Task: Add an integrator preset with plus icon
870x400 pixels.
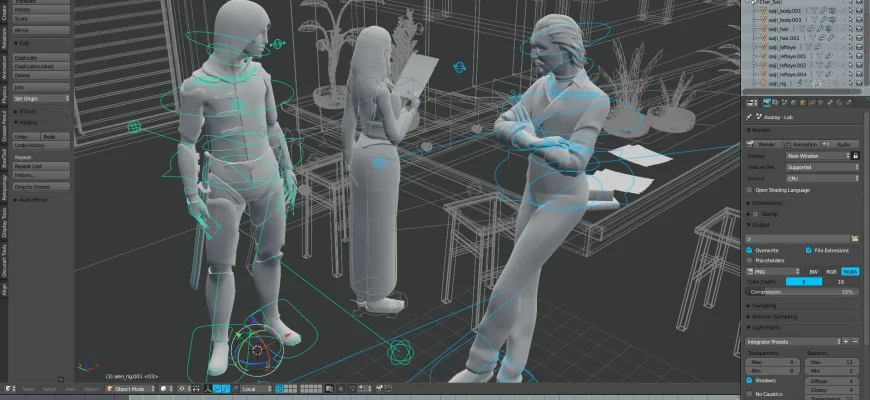Action: (x=845, y=342)
